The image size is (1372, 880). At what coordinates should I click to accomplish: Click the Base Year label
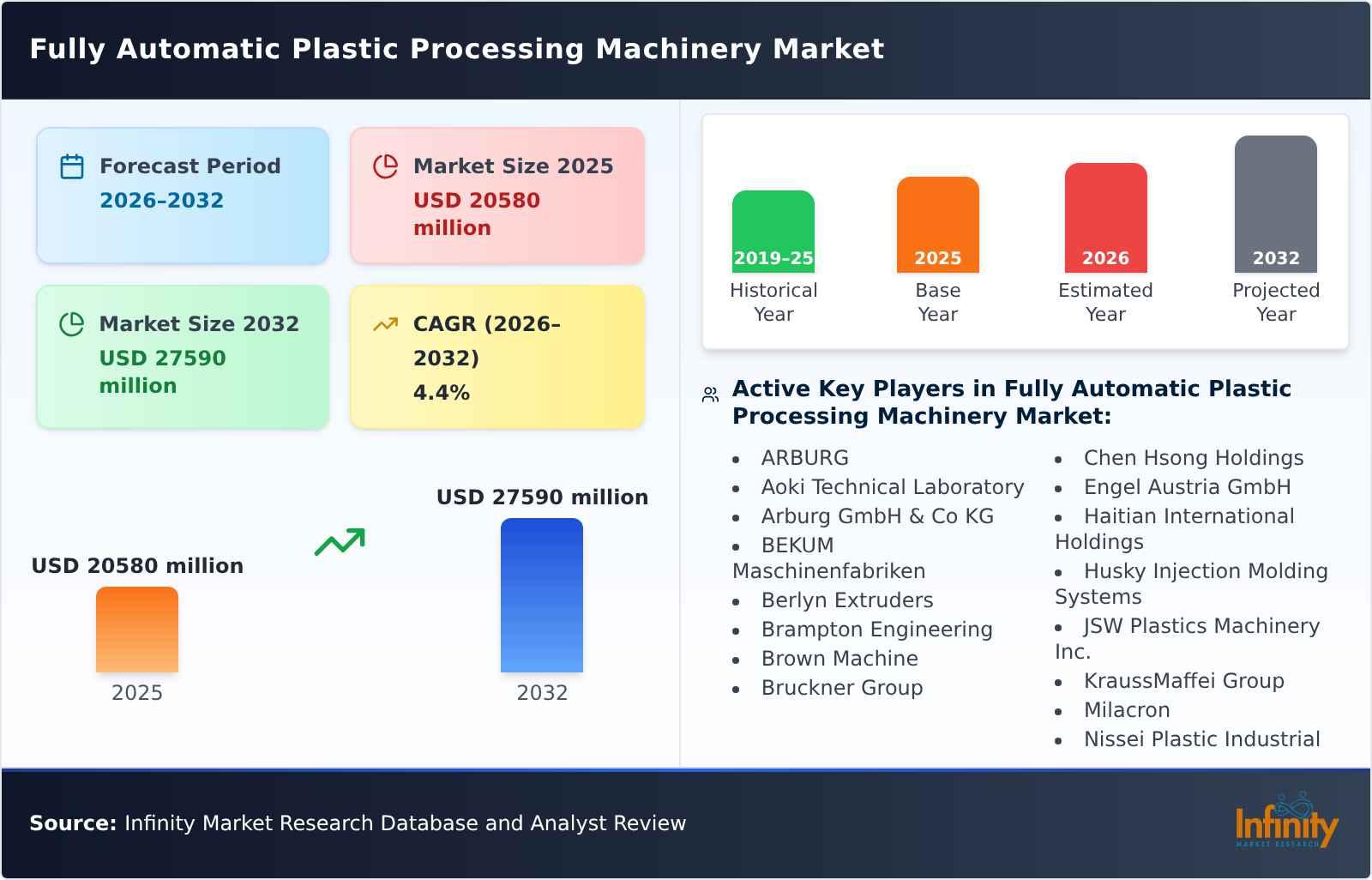click(x=938, y=302)
